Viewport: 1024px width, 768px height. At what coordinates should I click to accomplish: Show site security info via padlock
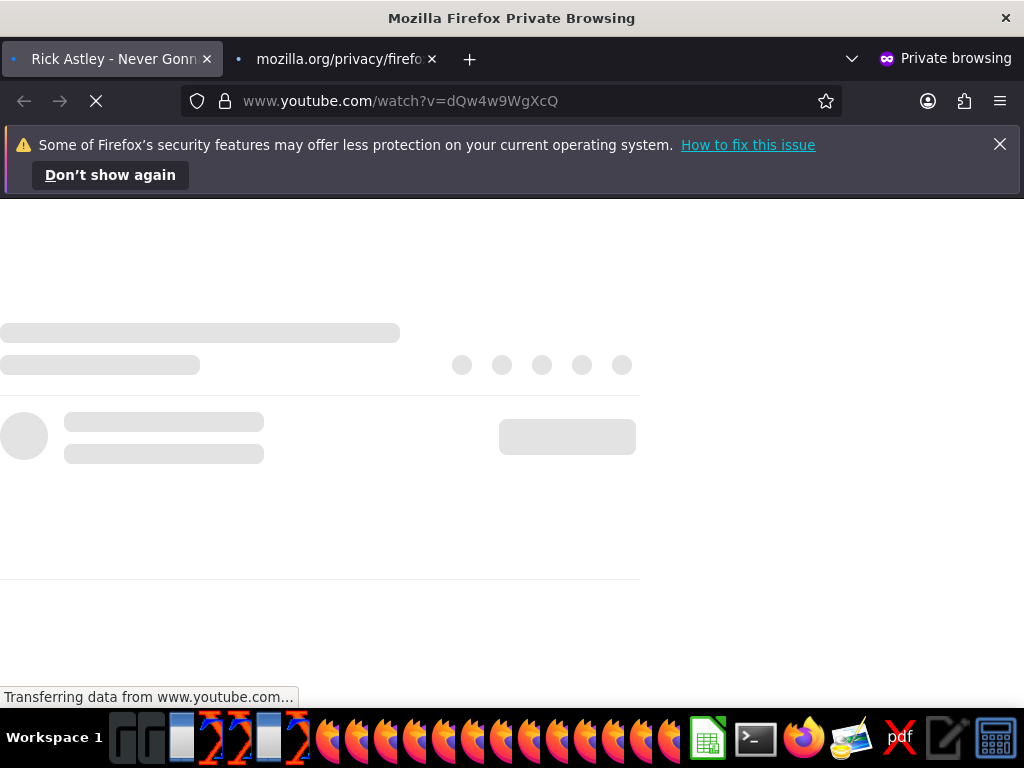[x=225, y=101]
